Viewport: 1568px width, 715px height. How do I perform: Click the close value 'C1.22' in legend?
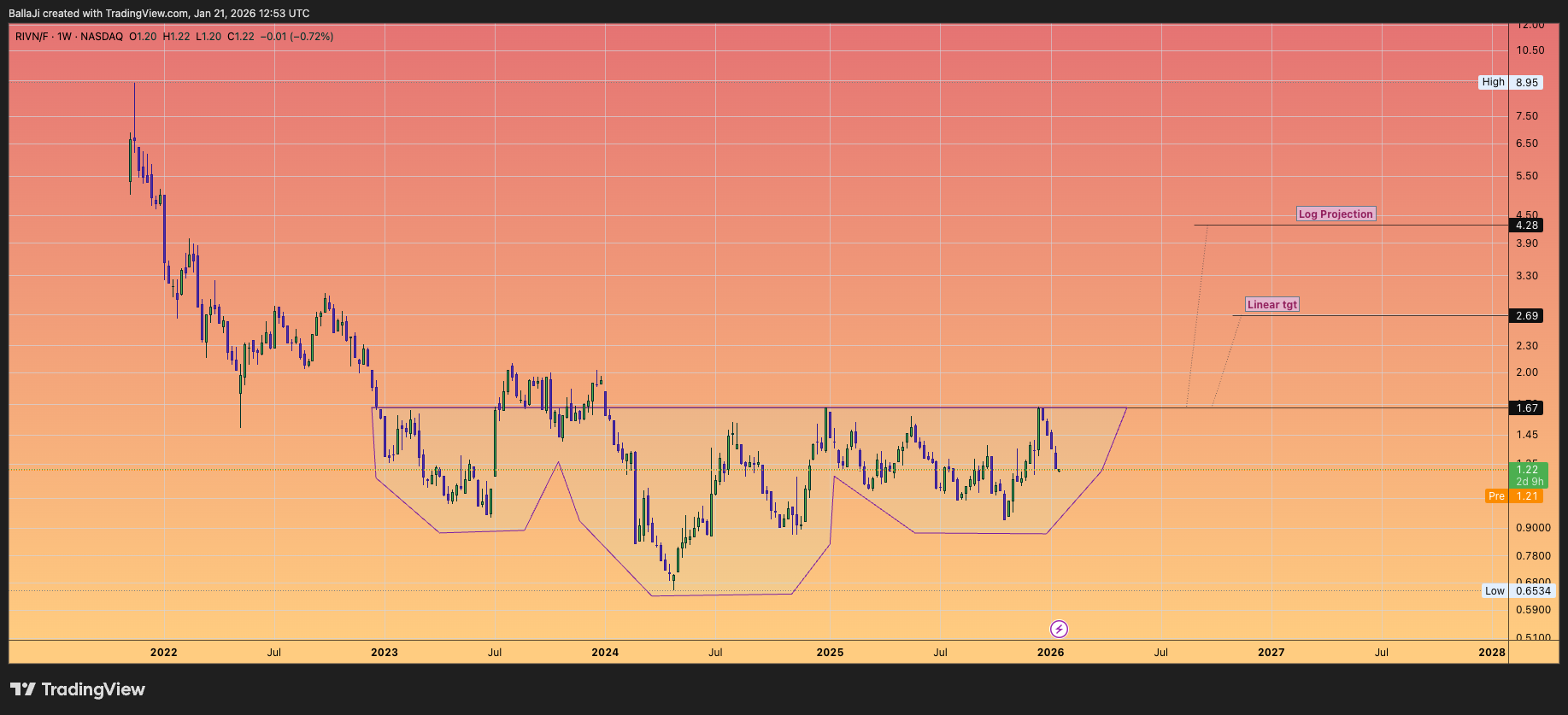pyautogui.click(x=241, y=37)
